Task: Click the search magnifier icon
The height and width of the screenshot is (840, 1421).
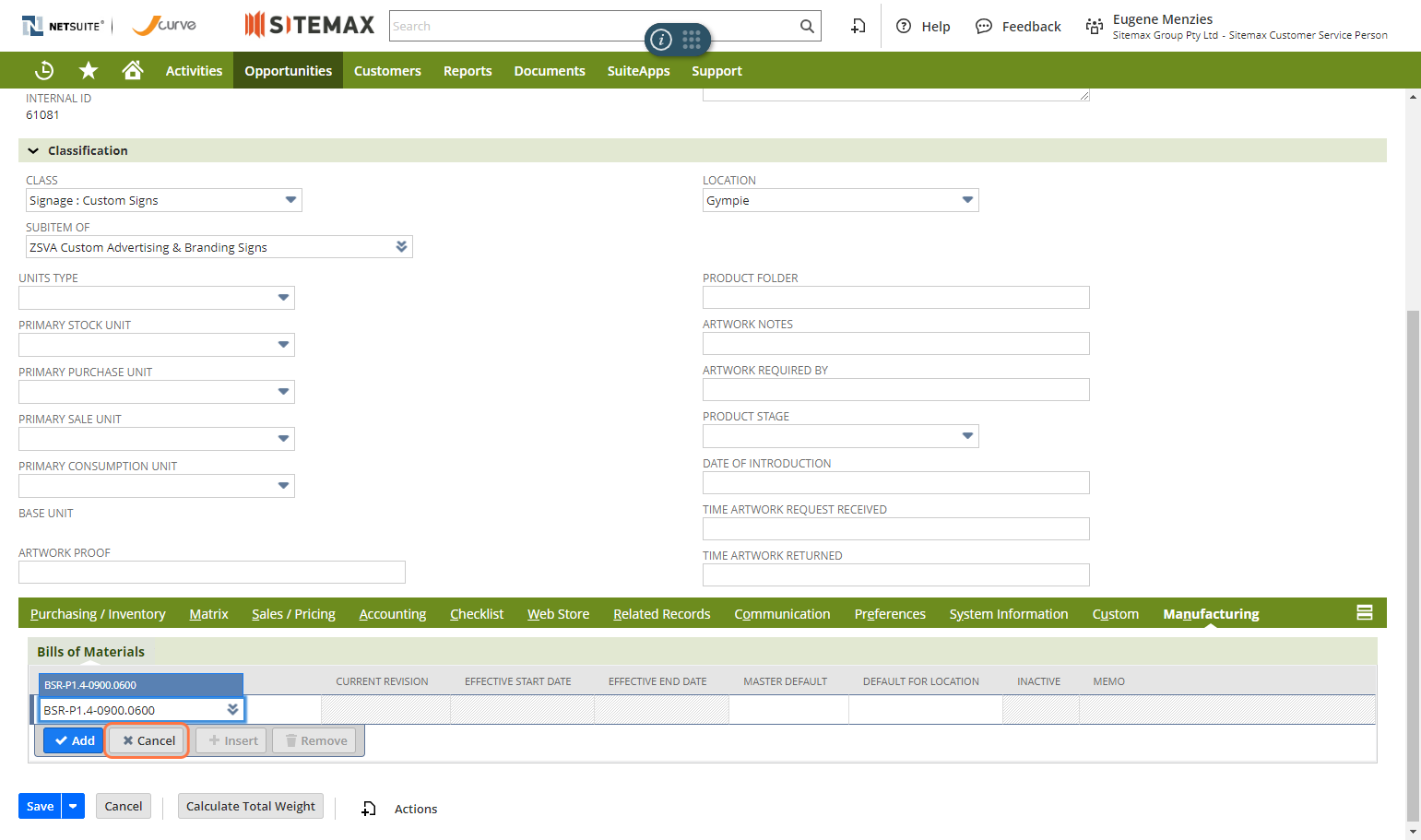Action: 807,26
